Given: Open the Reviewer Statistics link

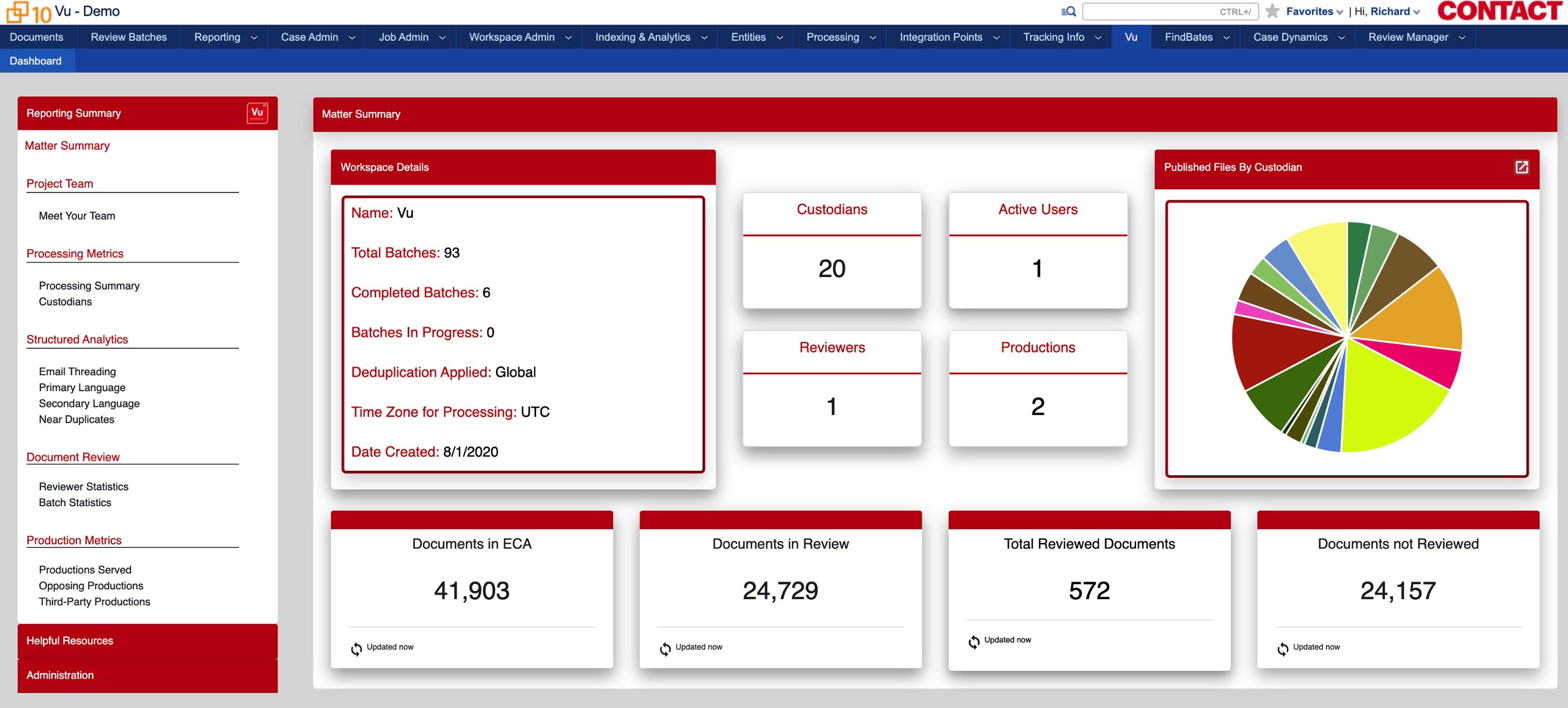Looking at the screenshot, I should pos(84,486).
